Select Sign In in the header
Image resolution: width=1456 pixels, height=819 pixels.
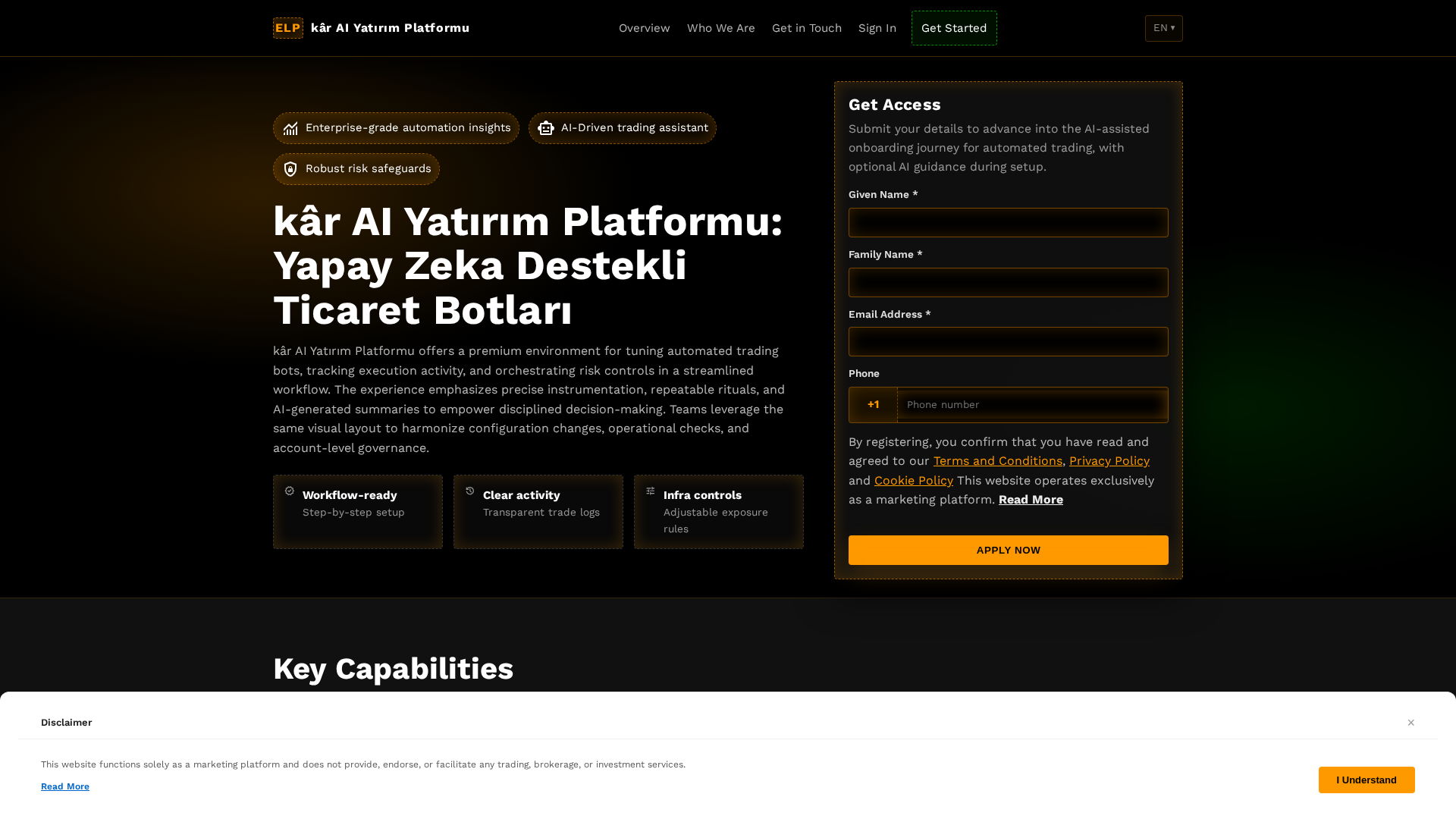tap(877, 28)
